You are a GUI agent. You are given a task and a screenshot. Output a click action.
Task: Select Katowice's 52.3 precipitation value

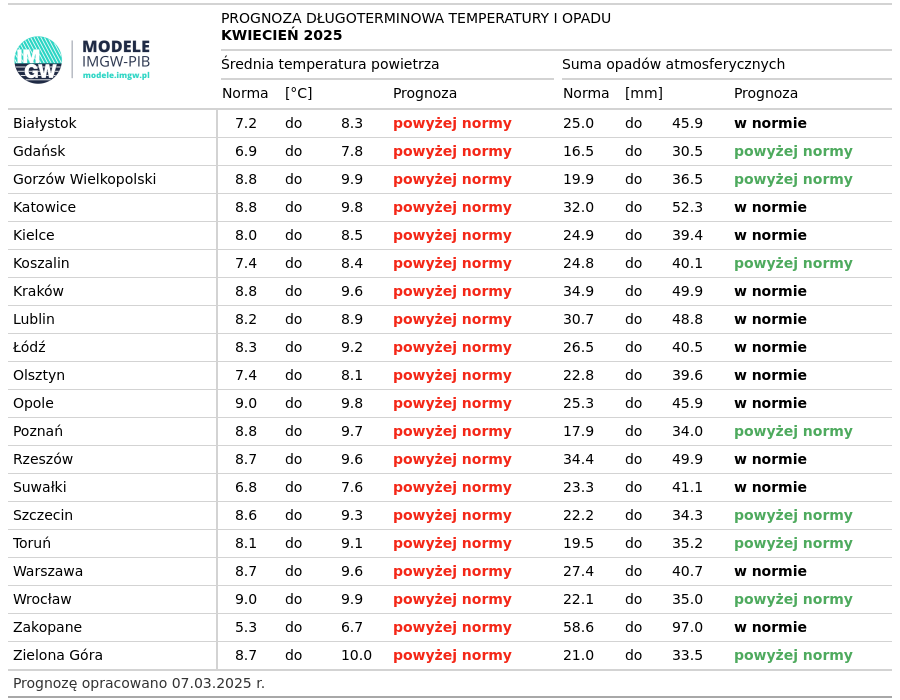[x=688, y=207]
